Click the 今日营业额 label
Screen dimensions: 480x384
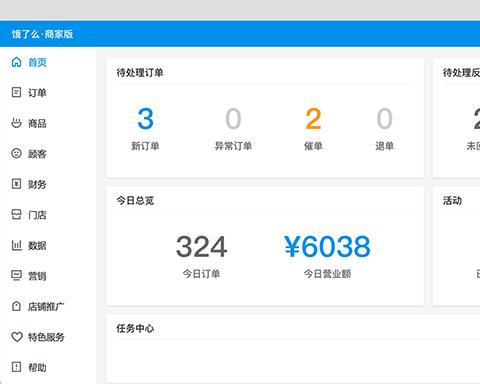point(327,274)
